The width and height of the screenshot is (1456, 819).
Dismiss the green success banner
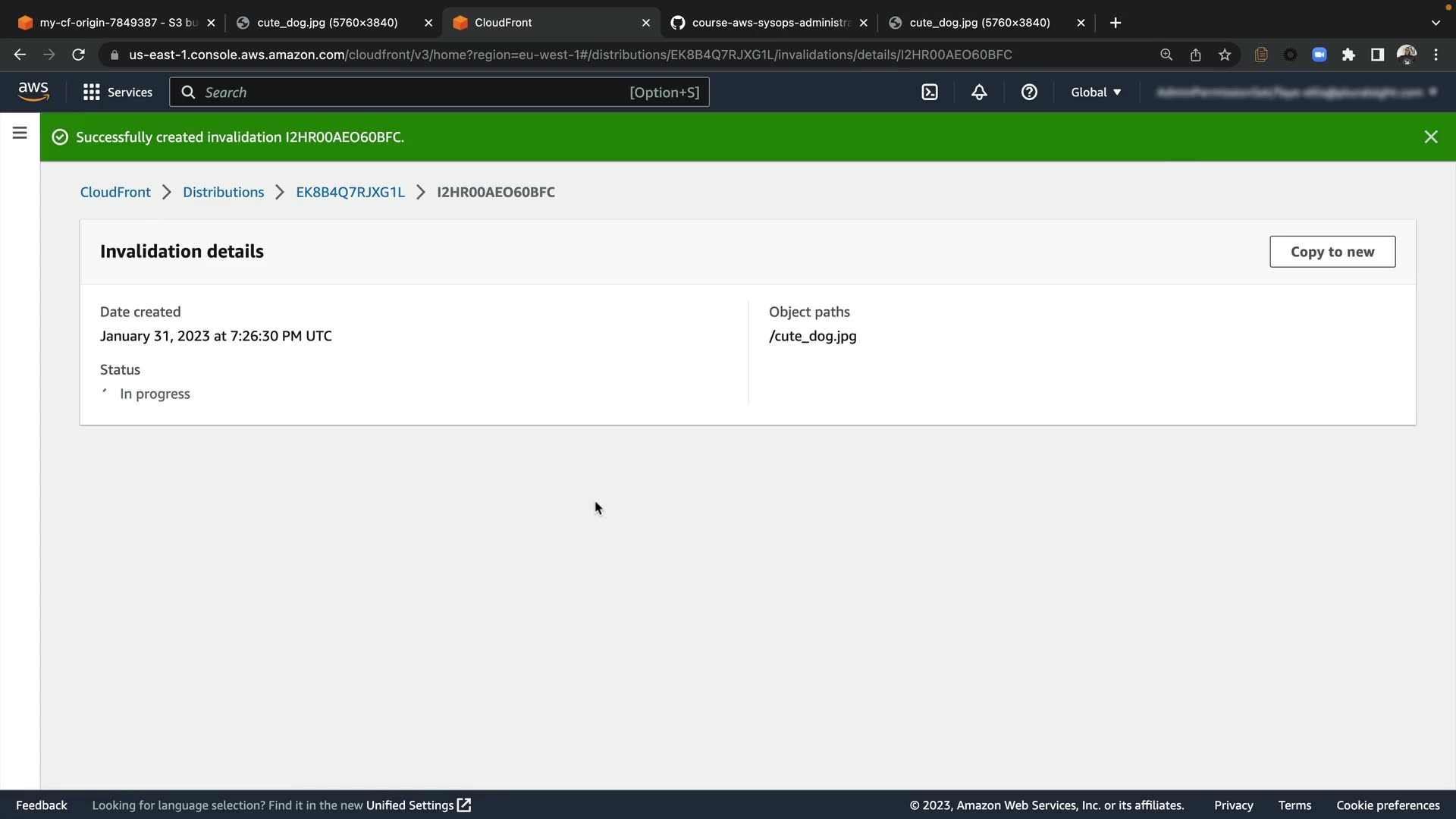click(x=1430, y=137)
